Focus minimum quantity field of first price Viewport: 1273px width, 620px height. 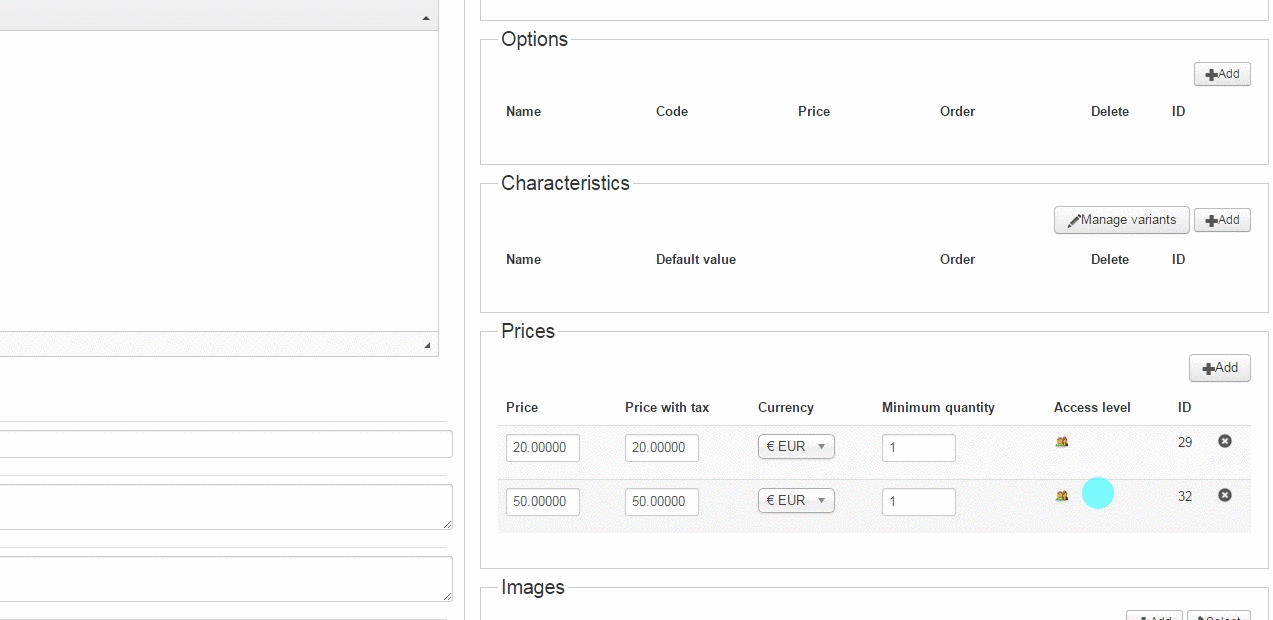[918, 448]
